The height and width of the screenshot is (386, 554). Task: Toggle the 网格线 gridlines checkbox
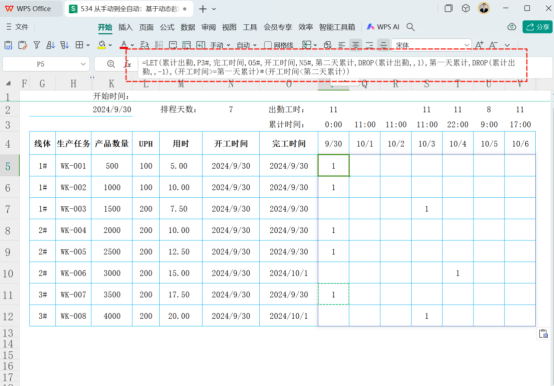click(x=268, y=45)
